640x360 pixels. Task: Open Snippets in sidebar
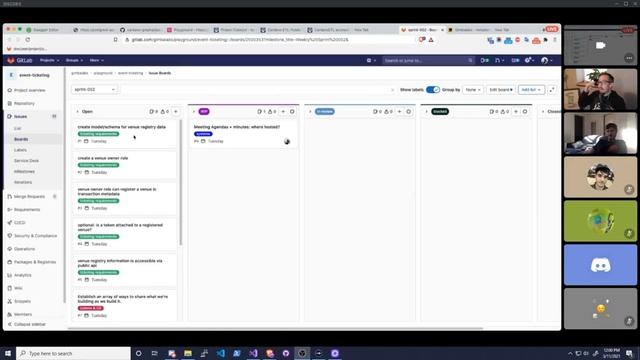click(22, 301)
